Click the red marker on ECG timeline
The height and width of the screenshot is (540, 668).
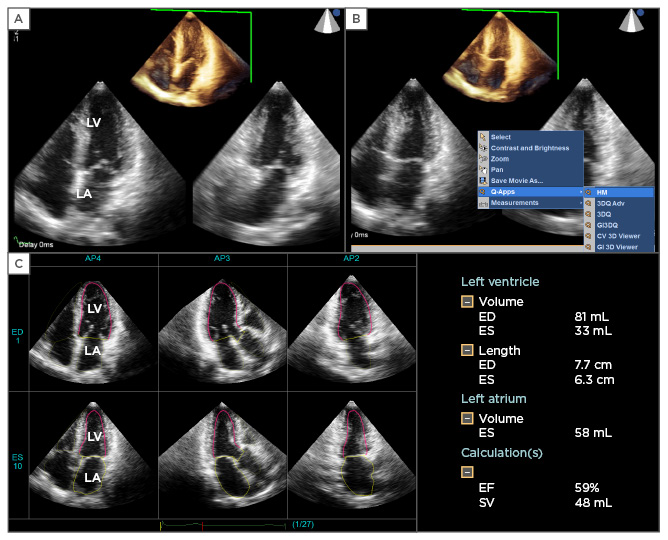[x=203, y=524]
